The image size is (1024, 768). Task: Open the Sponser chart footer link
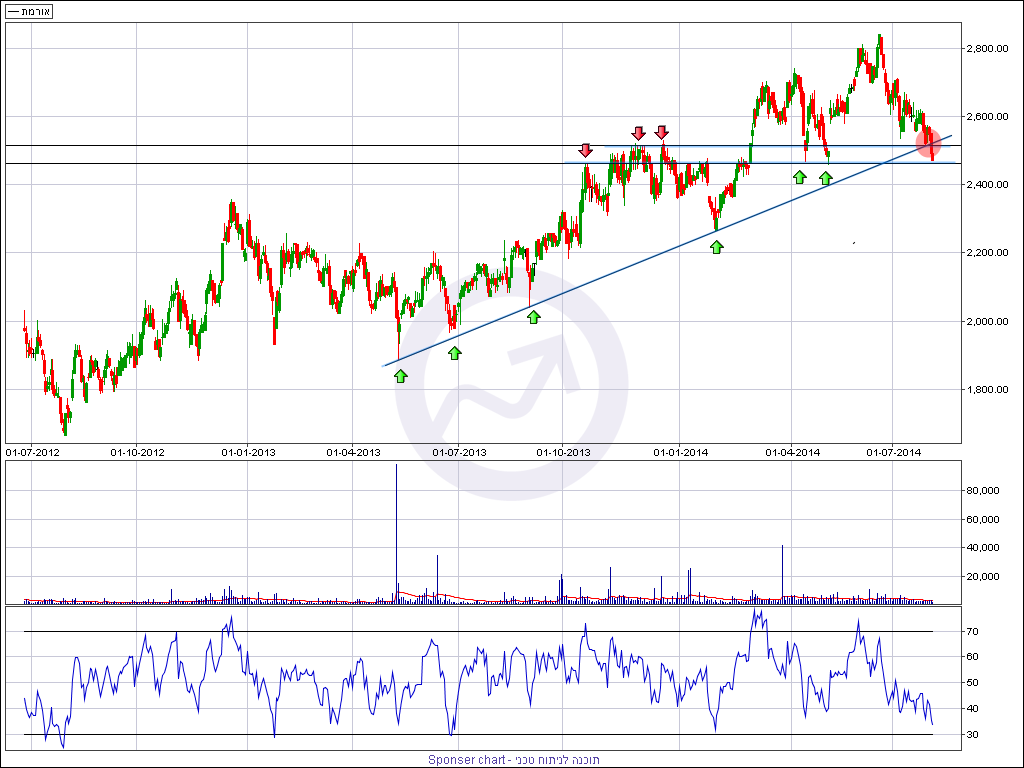click(x=513, y=760)
